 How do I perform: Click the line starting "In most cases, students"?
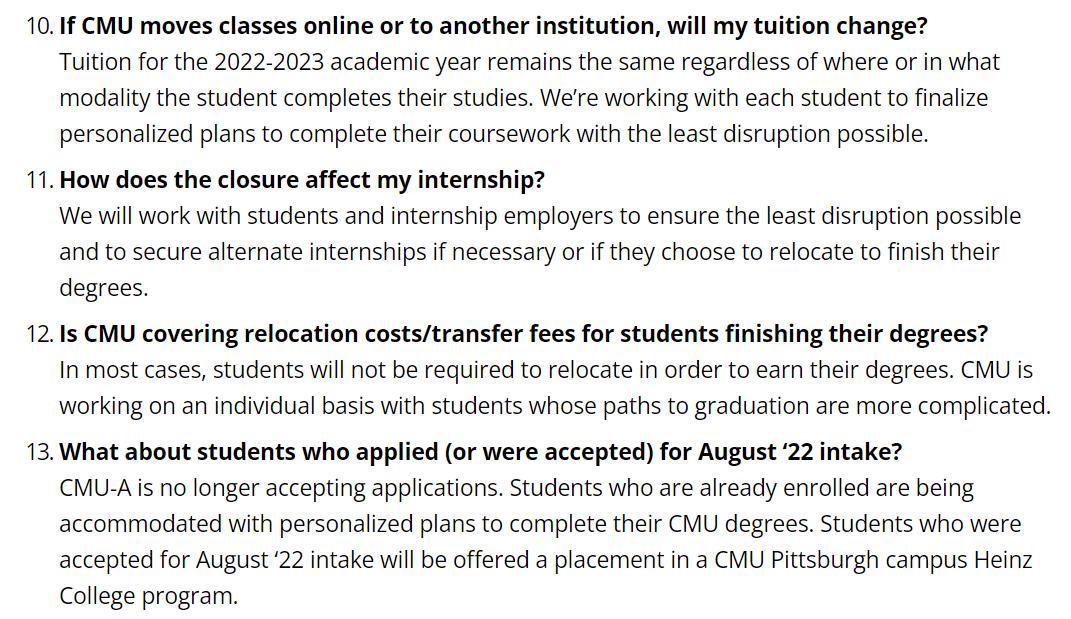[546, 370]
